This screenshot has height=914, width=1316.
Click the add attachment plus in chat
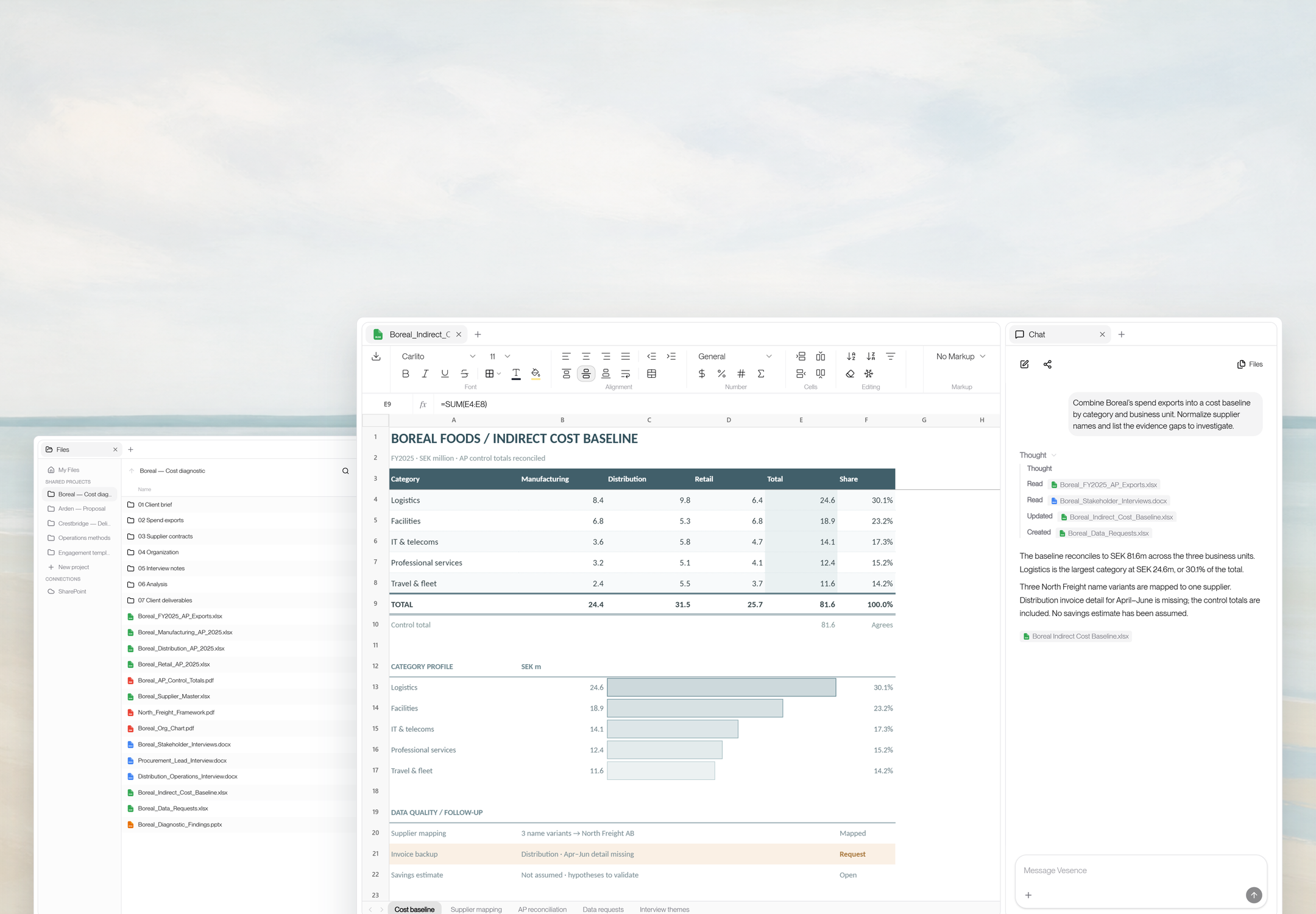coord(1028,895)
